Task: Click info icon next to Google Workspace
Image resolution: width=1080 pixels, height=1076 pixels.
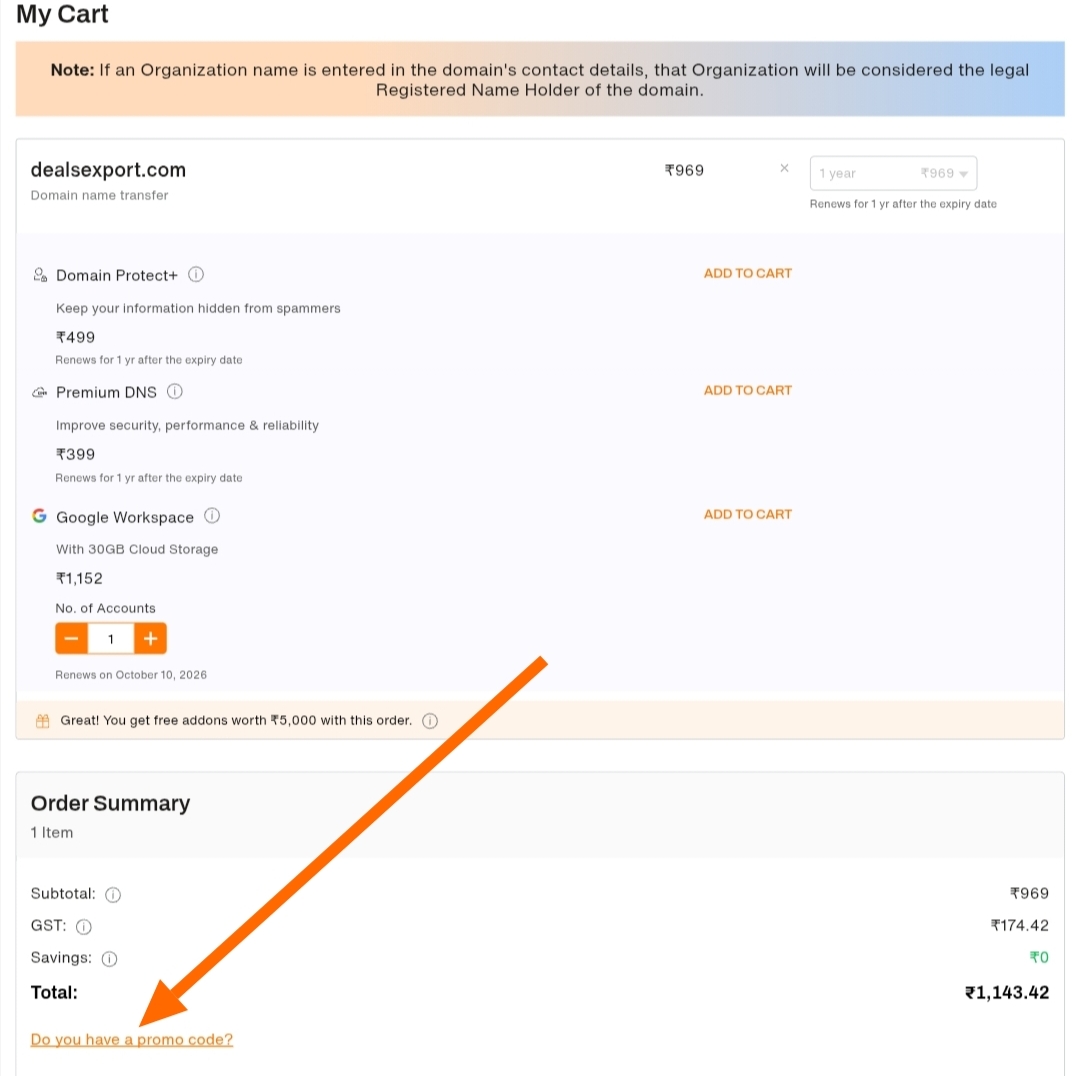Action: pyautogui.click(x=212, y=516)
